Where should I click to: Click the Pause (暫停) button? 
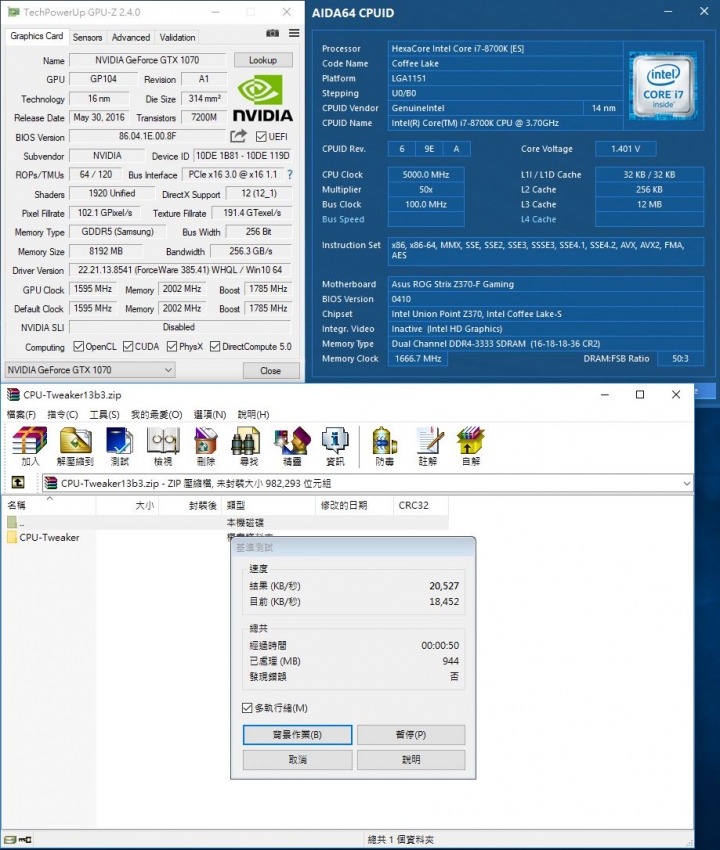tap(411, 735)
